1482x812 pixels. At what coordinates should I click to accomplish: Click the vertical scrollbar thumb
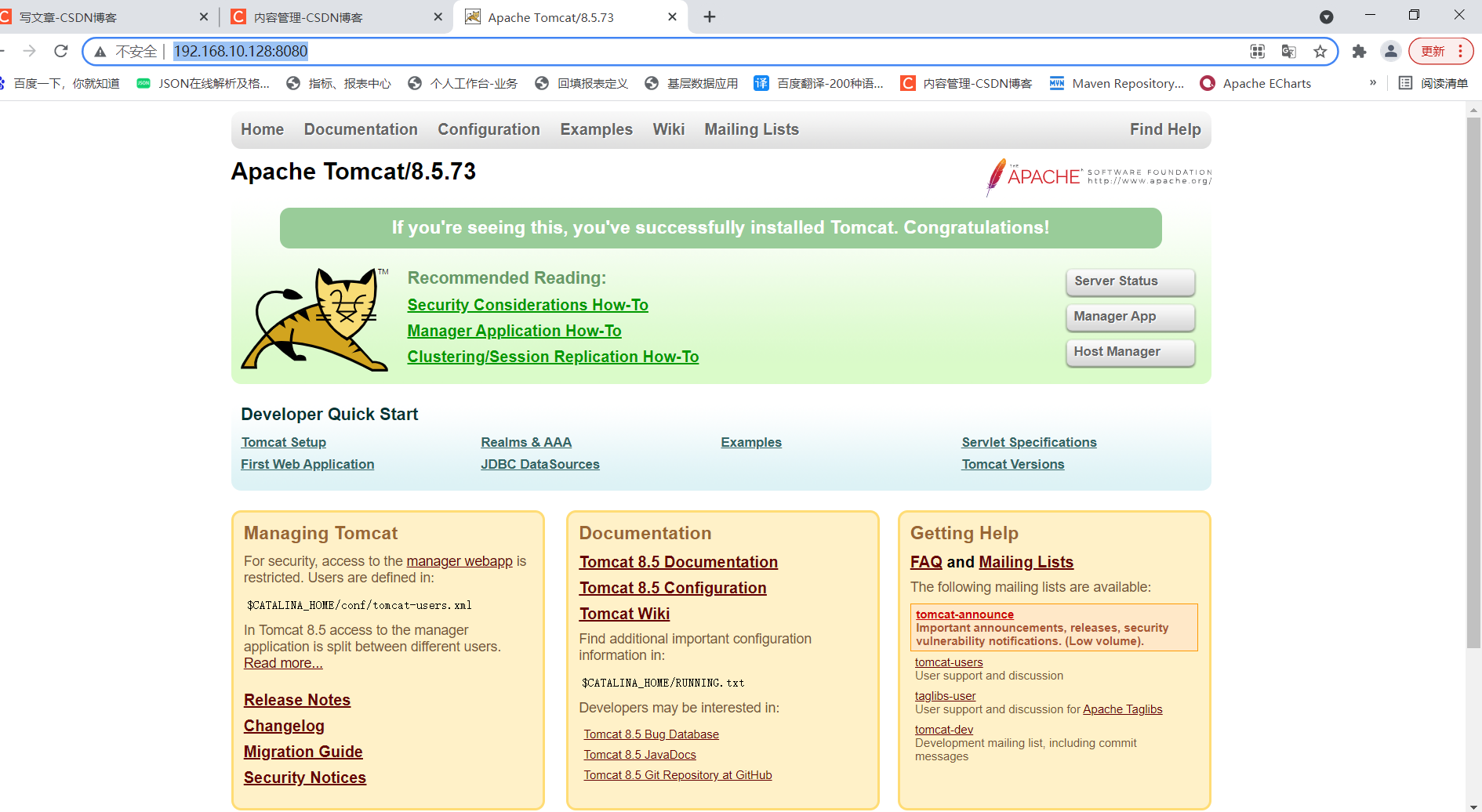[1473, 382]
